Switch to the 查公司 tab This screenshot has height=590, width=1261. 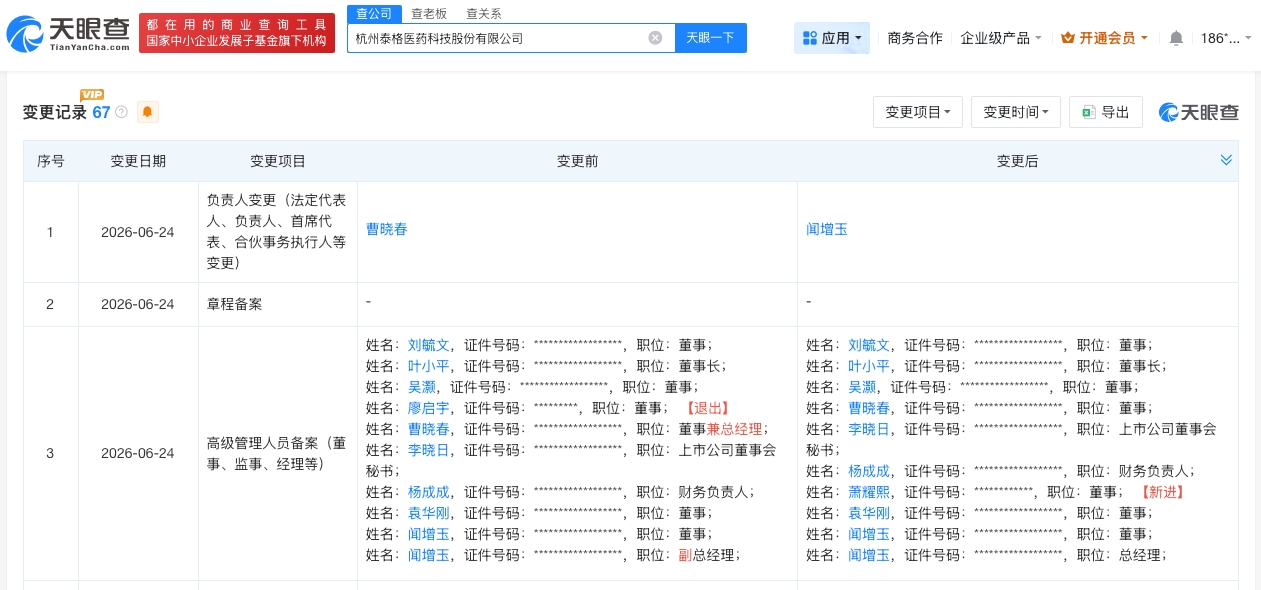click(x=373, y=13)
